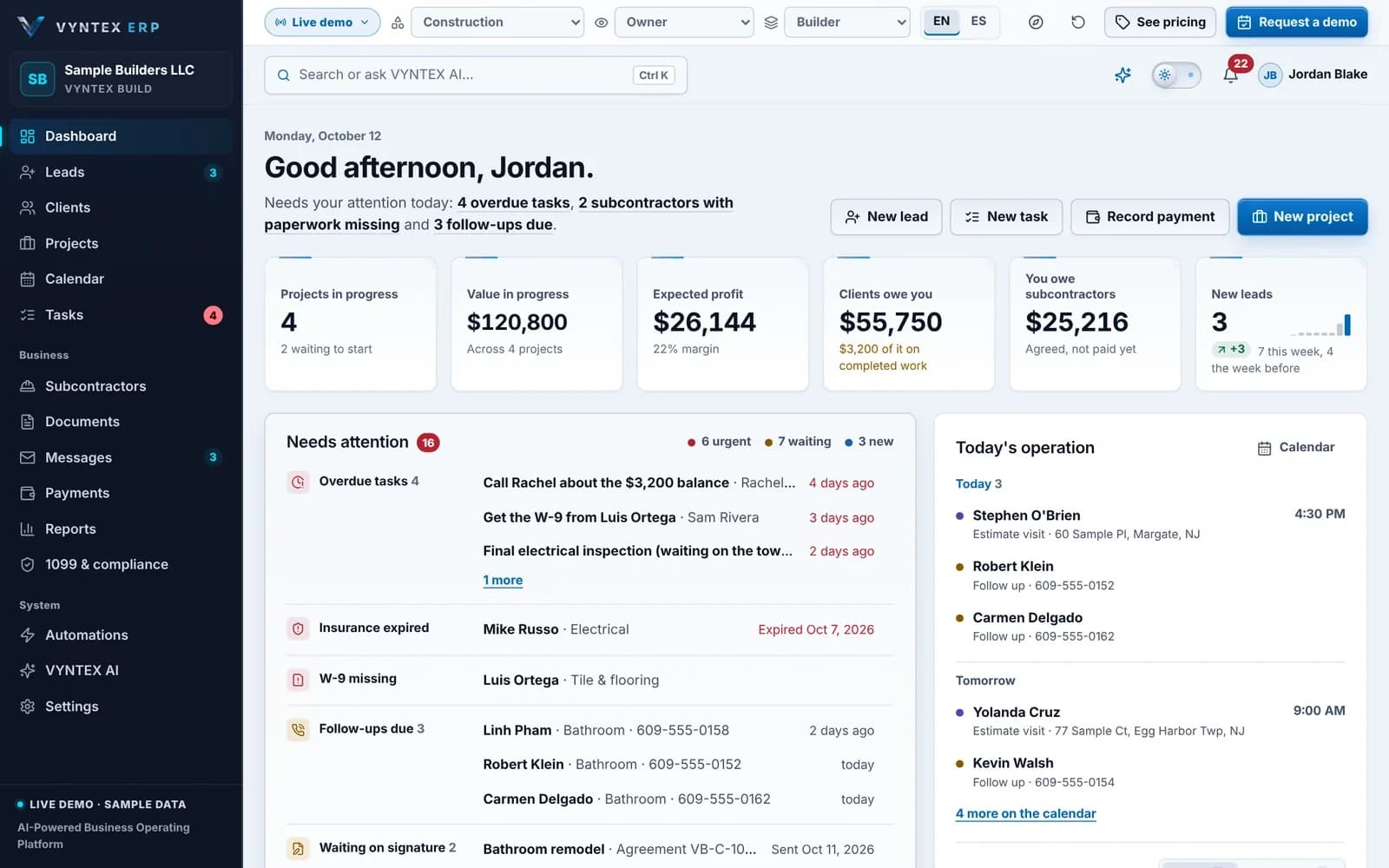This screenshot has width=1389, height=868.
Task: Filter by 7 waiting items
Action: (798, 442)
